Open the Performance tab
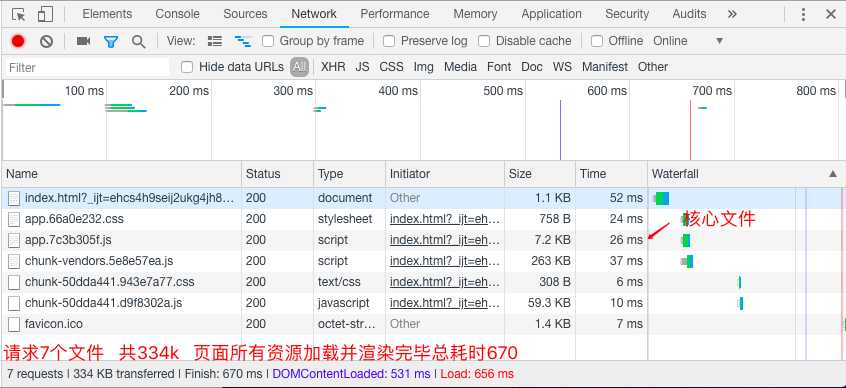The image size is (846, 388). tap(394, 14)
